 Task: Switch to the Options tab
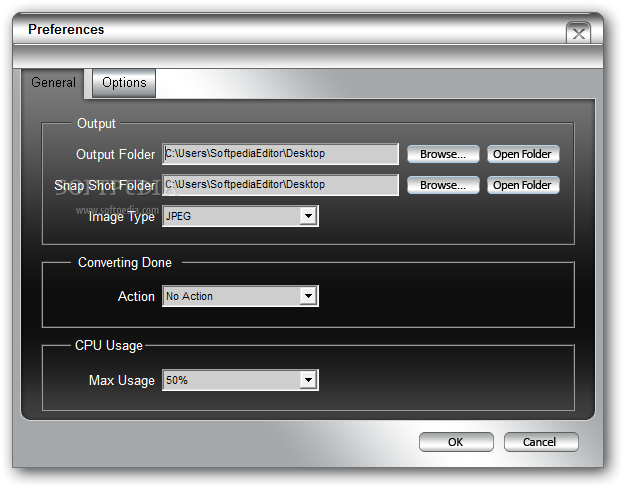[124, 83]
